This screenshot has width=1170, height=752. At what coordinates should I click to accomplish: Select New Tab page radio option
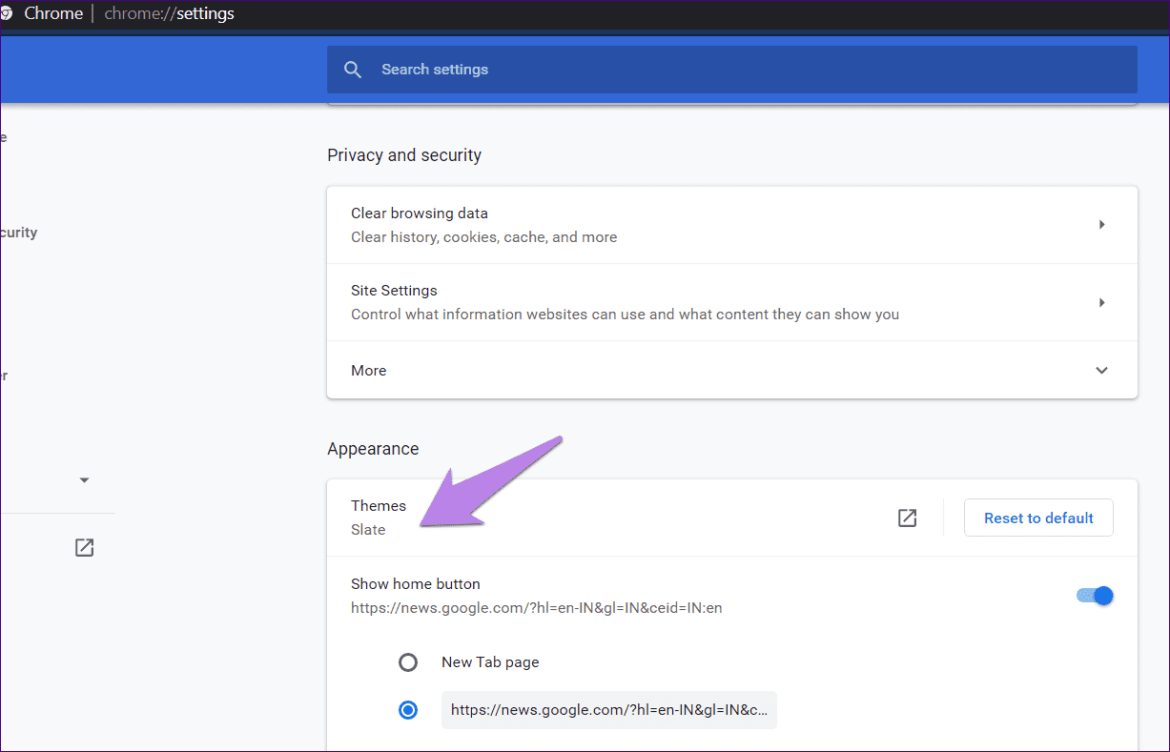tap(407, 662)
